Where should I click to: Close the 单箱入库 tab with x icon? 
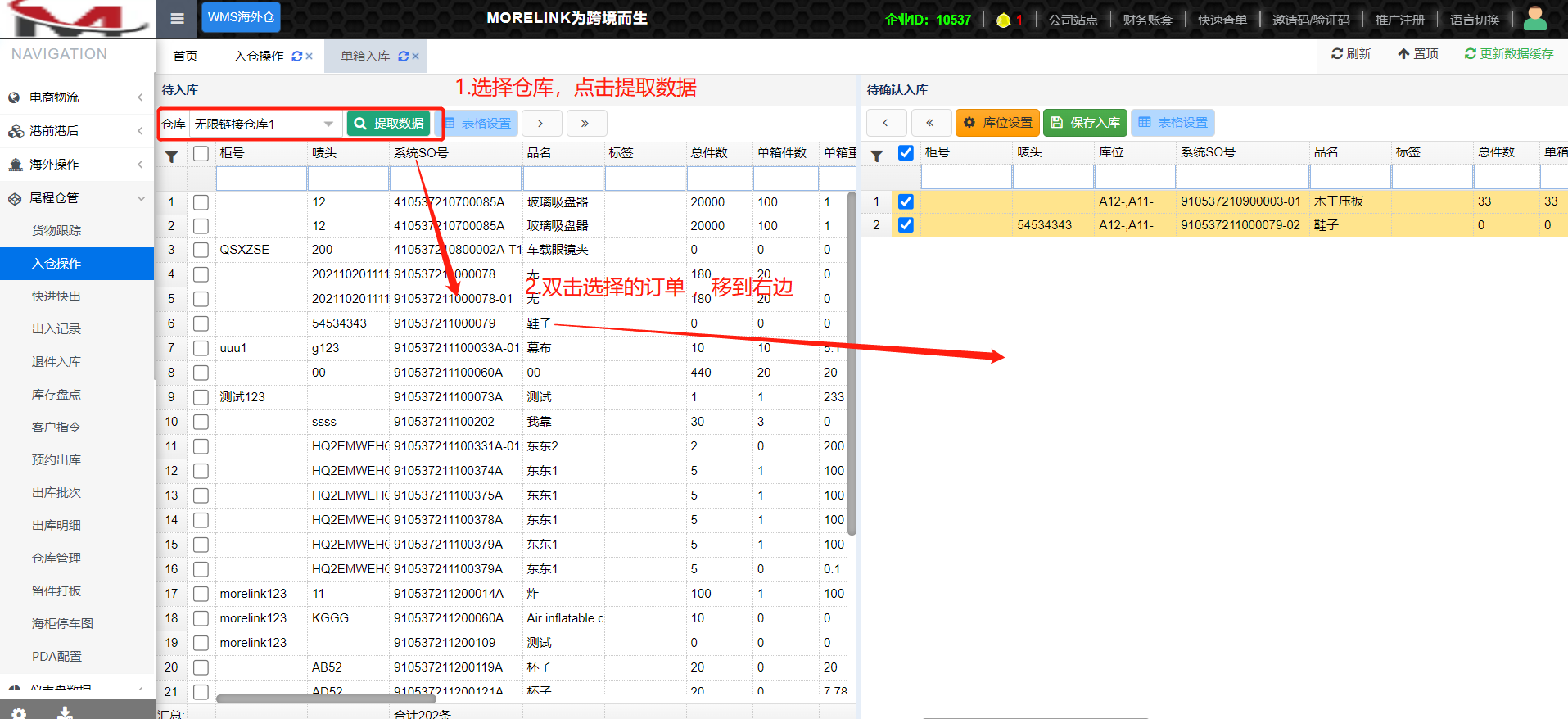416,57
